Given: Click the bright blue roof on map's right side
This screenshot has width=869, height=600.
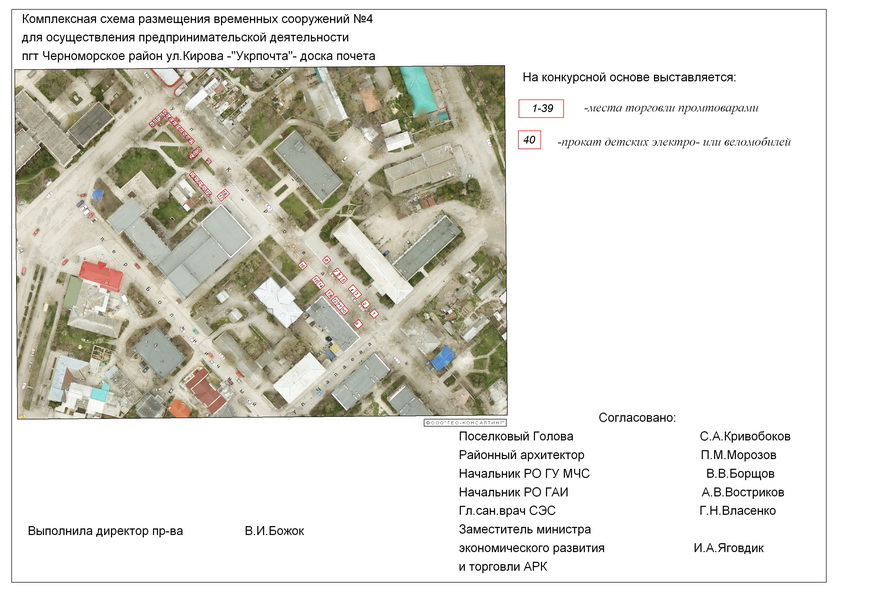Looking at the screenshot, I should point(443,357).
